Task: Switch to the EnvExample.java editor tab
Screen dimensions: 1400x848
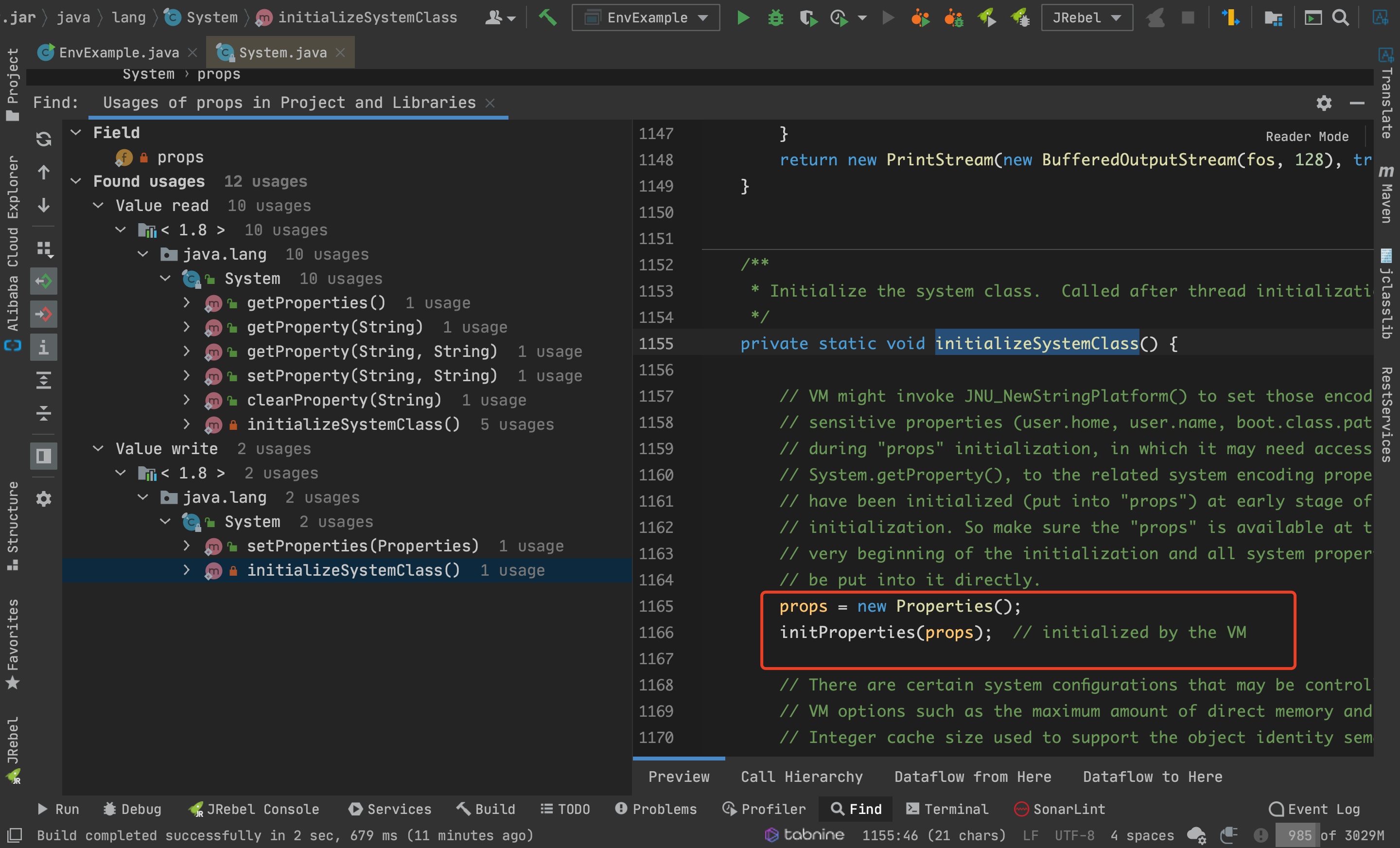Action: point(119,53)
